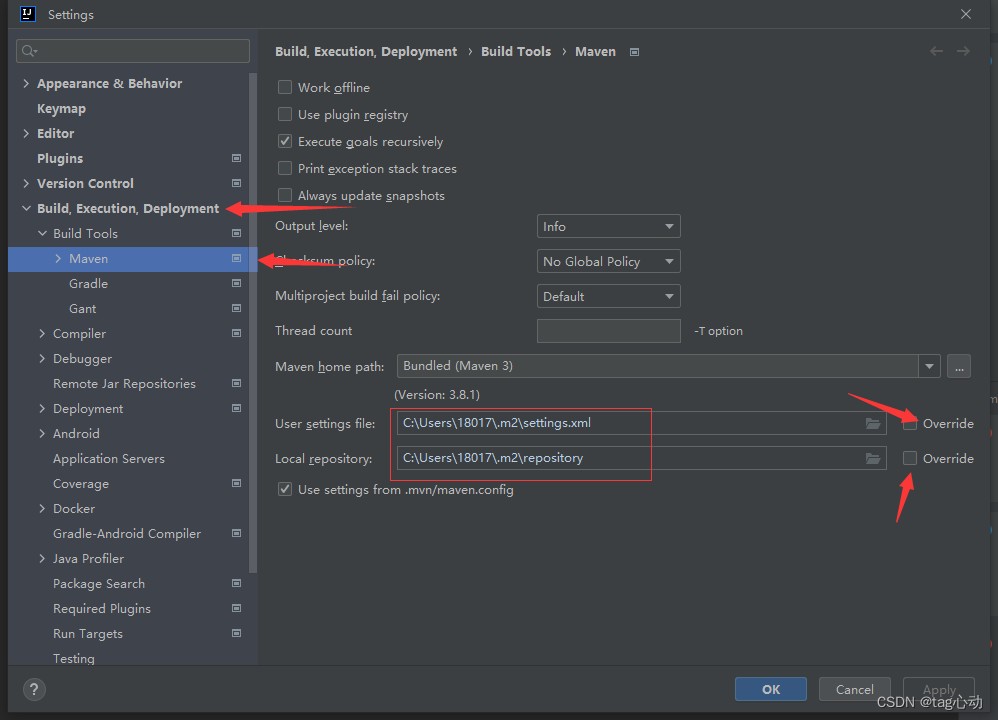The width and height of the screenshot is (998, 720).
Task: Open the Checksum policy dropdown
Action: pos(608,261)
